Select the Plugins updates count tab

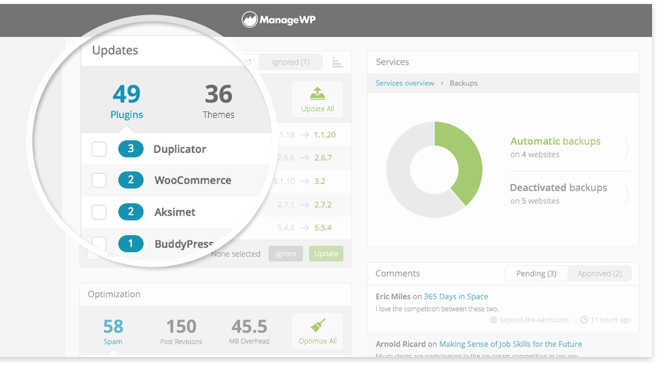126,101
